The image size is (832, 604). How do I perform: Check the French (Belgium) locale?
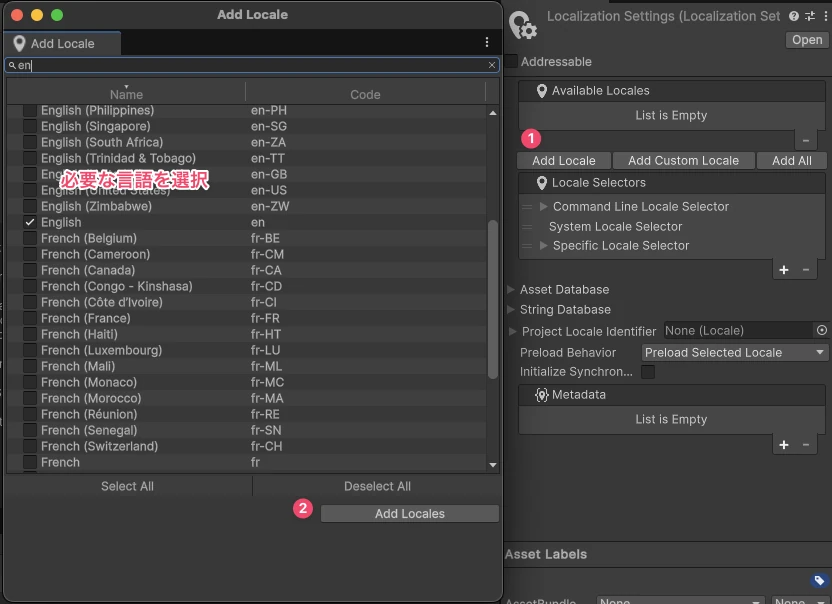pyautogui.click(x=30, y=238)
